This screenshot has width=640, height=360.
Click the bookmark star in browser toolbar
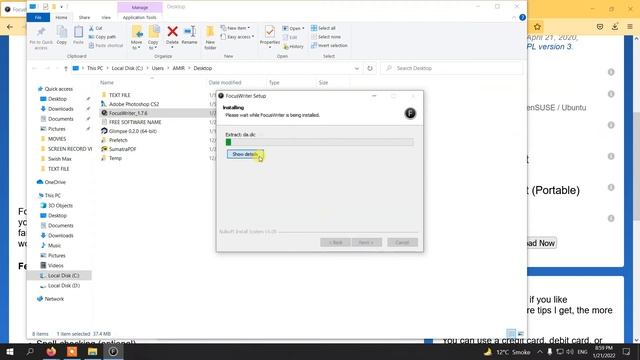click(537, 27)
